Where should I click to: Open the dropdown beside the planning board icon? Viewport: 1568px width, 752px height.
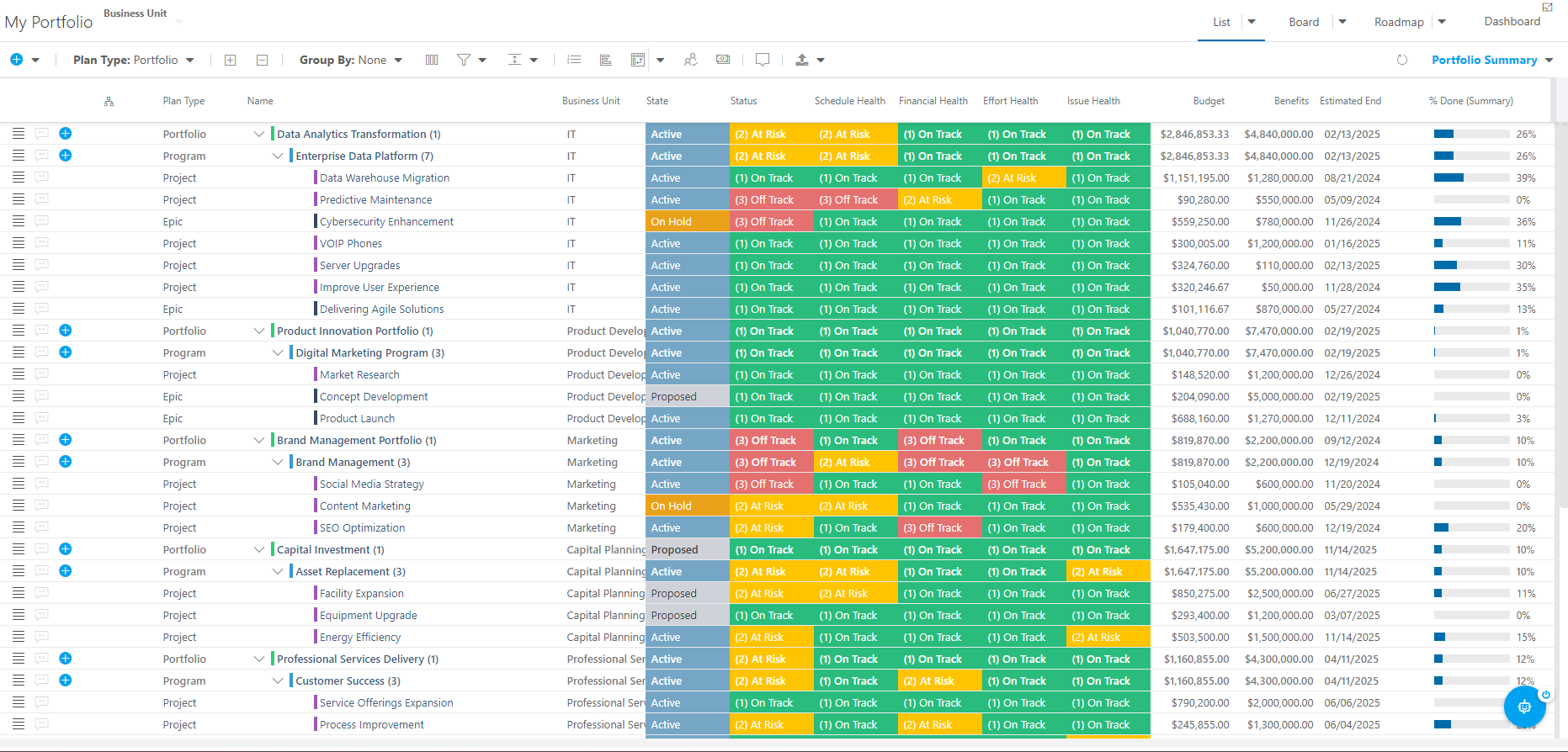click(x=660, y=61)
